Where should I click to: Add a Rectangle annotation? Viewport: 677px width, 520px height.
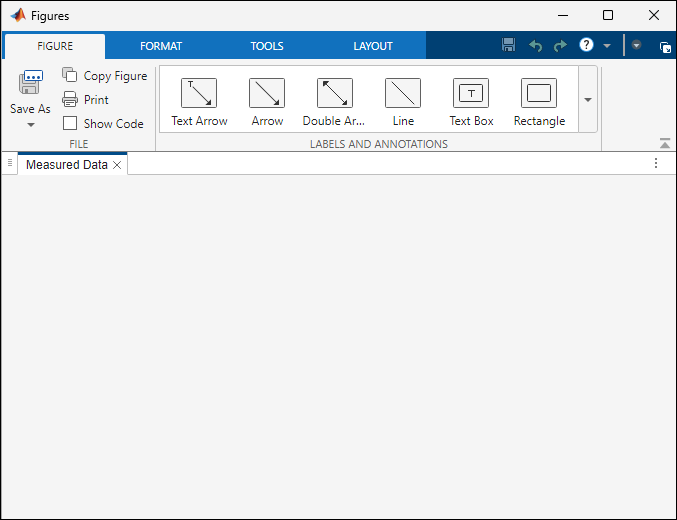click(539, 102)
